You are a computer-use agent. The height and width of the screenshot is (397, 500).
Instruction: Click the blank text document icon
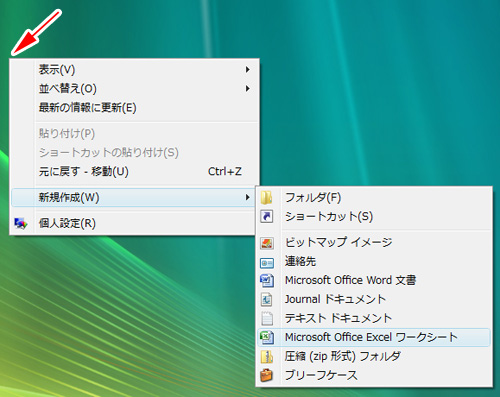coord(267,319)
